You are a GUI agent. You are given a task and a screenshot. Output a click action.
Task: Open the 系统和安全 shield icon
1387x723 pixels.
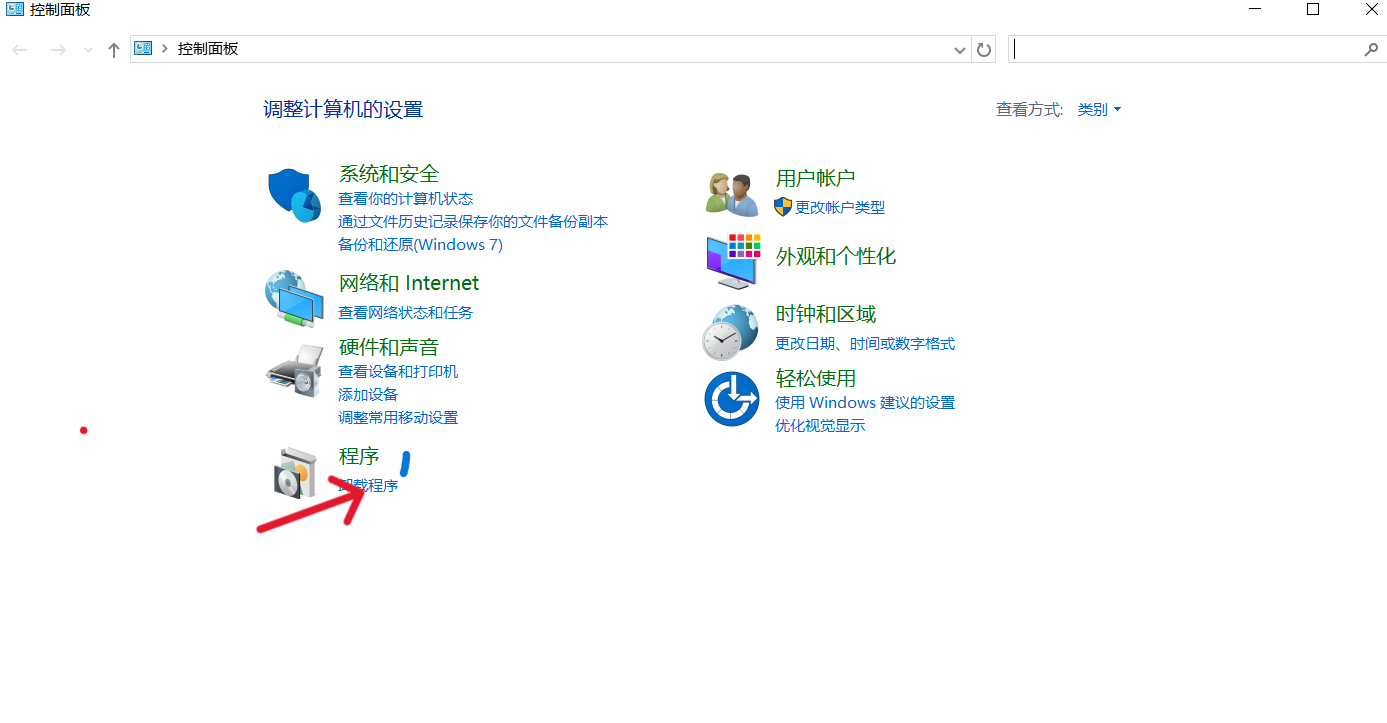click(x=294, y=196)
